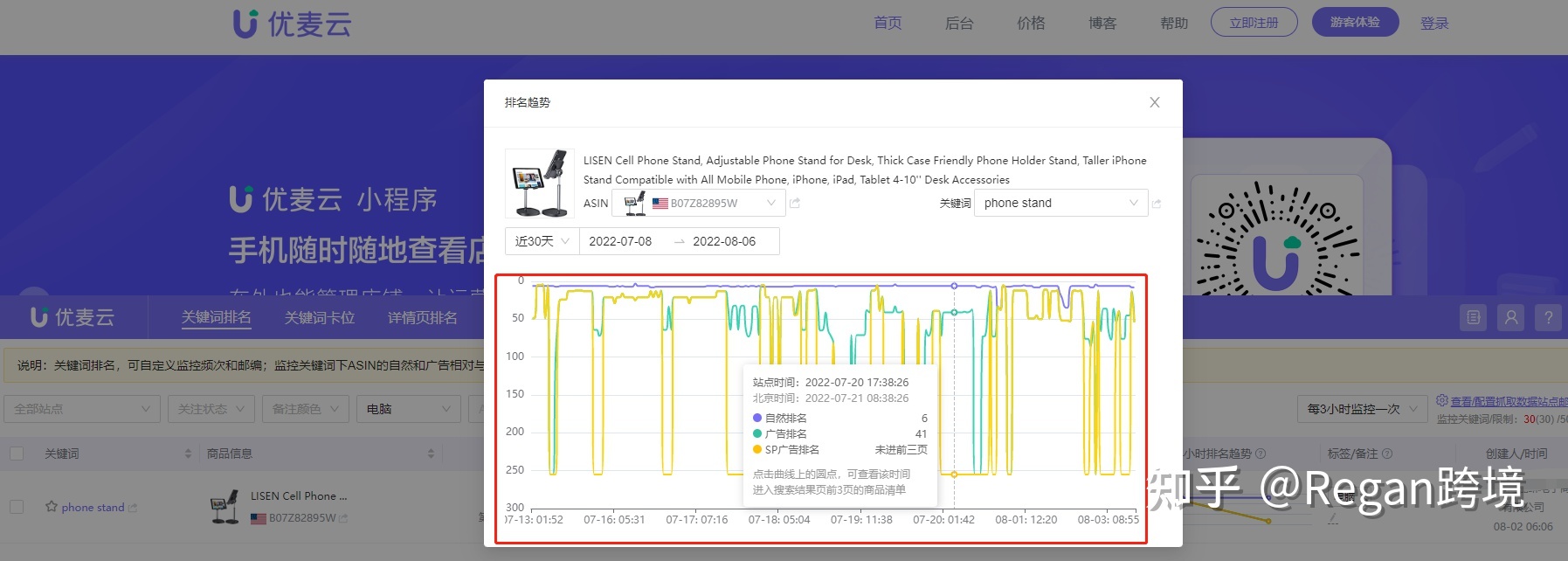1568x561 pixels.
Task: Star the phone stand keyword
Action: pos(52,507)
